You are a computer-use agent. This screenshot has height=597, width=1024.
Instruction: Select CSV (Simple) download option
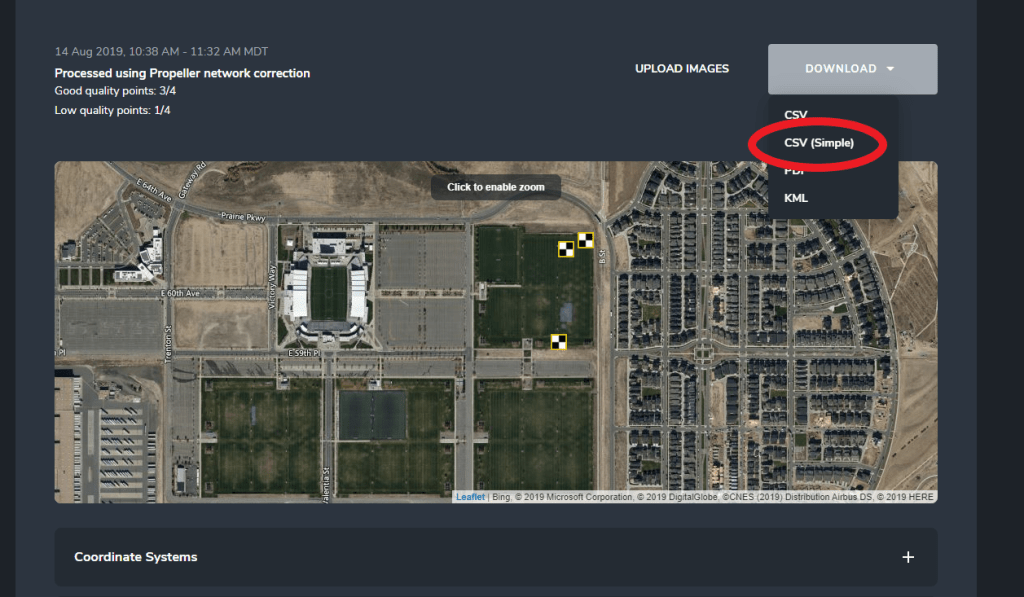(819, 142)
